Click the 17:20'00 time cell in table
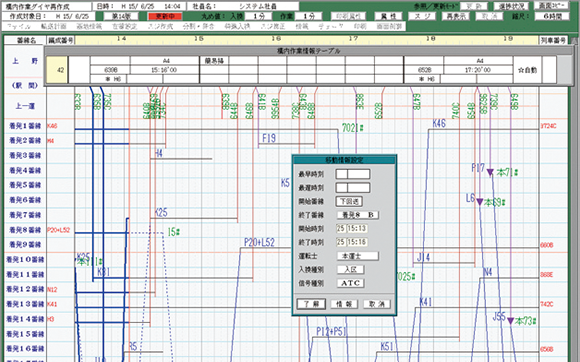Image resolution: width=580 pixels, height=362 pixels. tap(478, 70)
